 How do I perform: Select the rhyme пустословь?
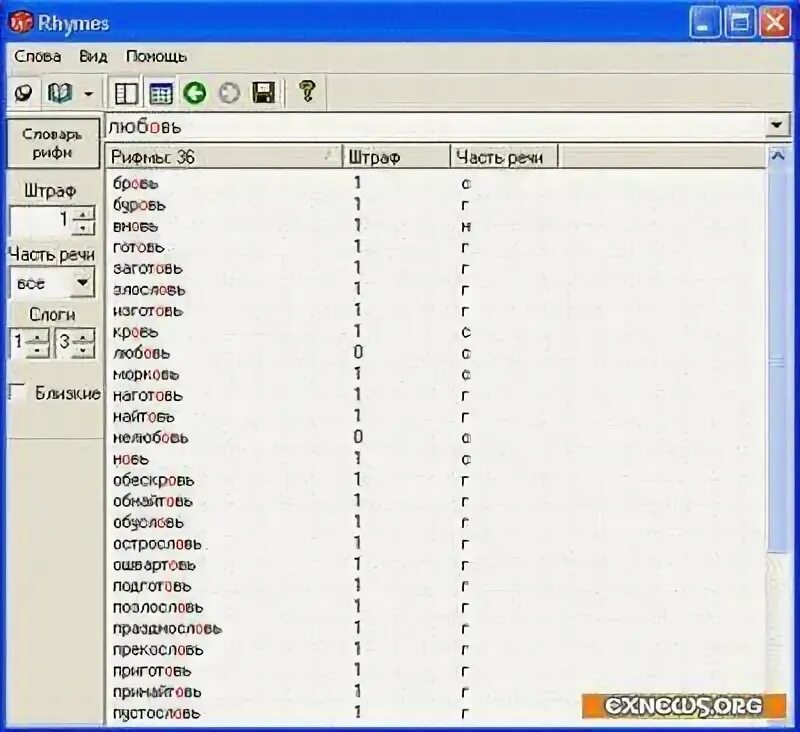click(x=156, y=714)
